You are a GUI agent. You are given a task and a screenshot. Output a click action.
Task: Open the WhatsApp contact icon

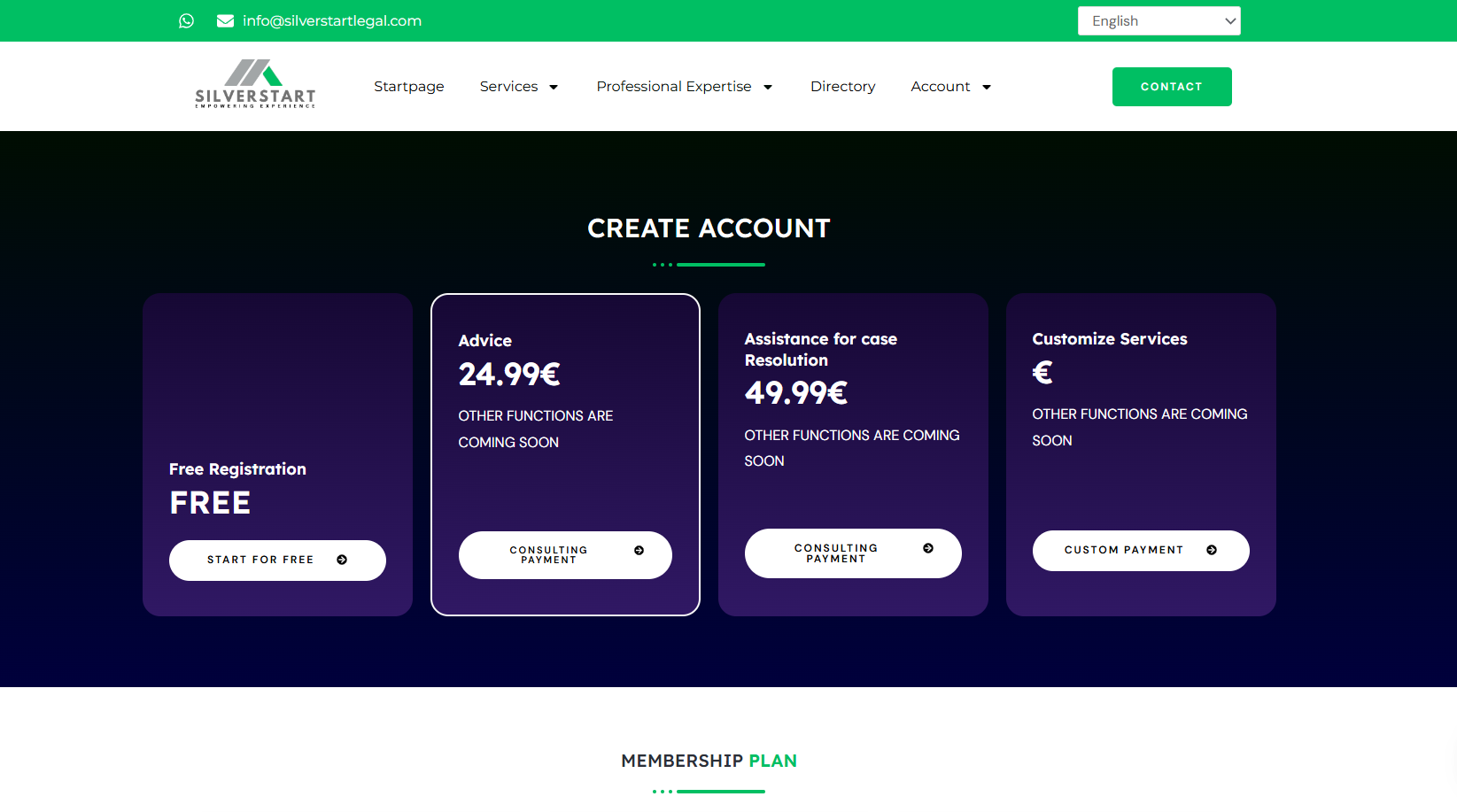point(186,20)
